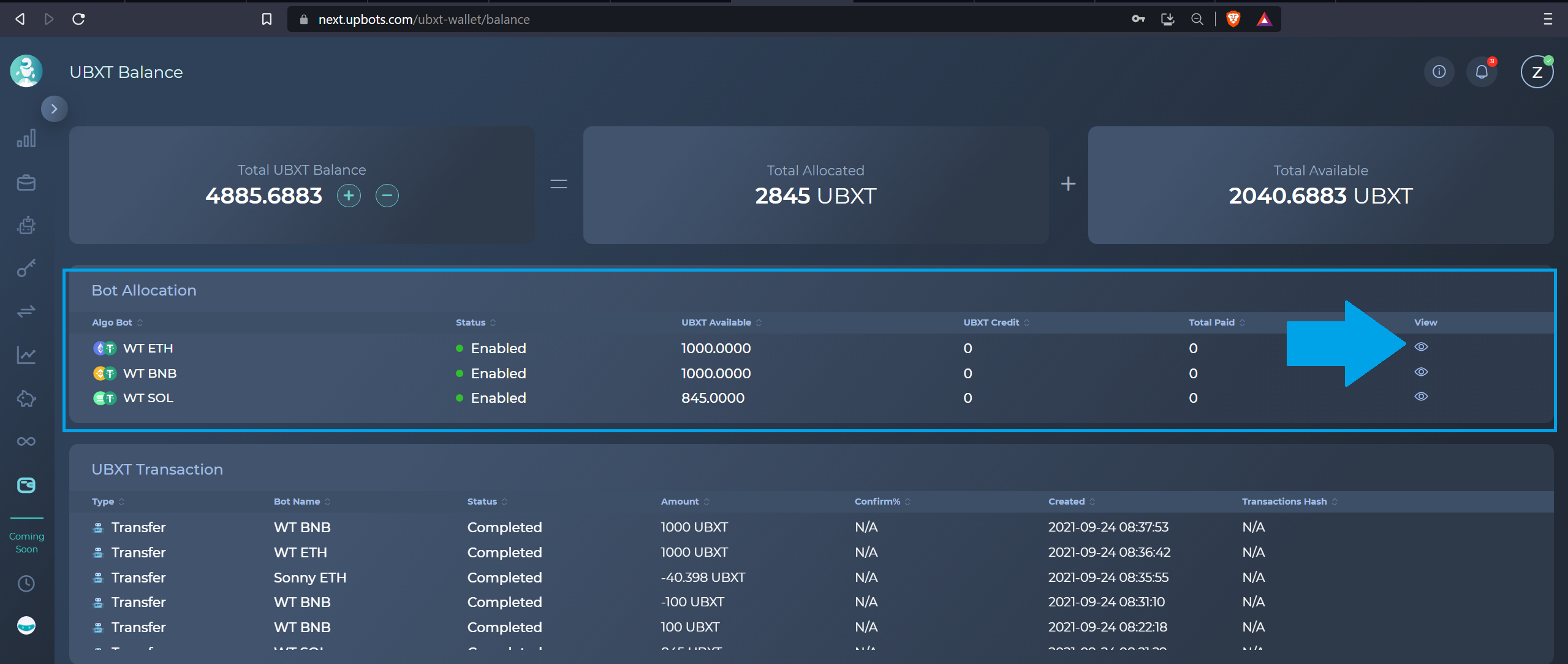The width and height of the screenshot is (1568, 664).
Task: Sort by UBXT Available column
Action: pyautogui.click(x=721, y=322)
